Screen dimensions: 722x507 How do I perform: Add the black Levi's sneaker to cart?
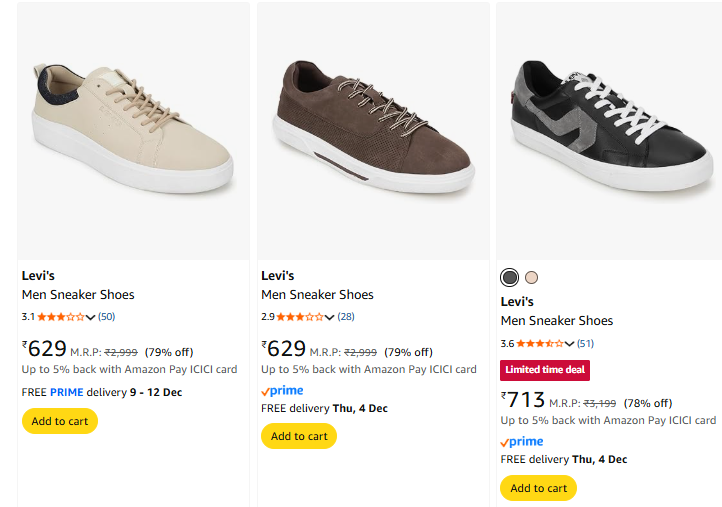pos(538,488)
